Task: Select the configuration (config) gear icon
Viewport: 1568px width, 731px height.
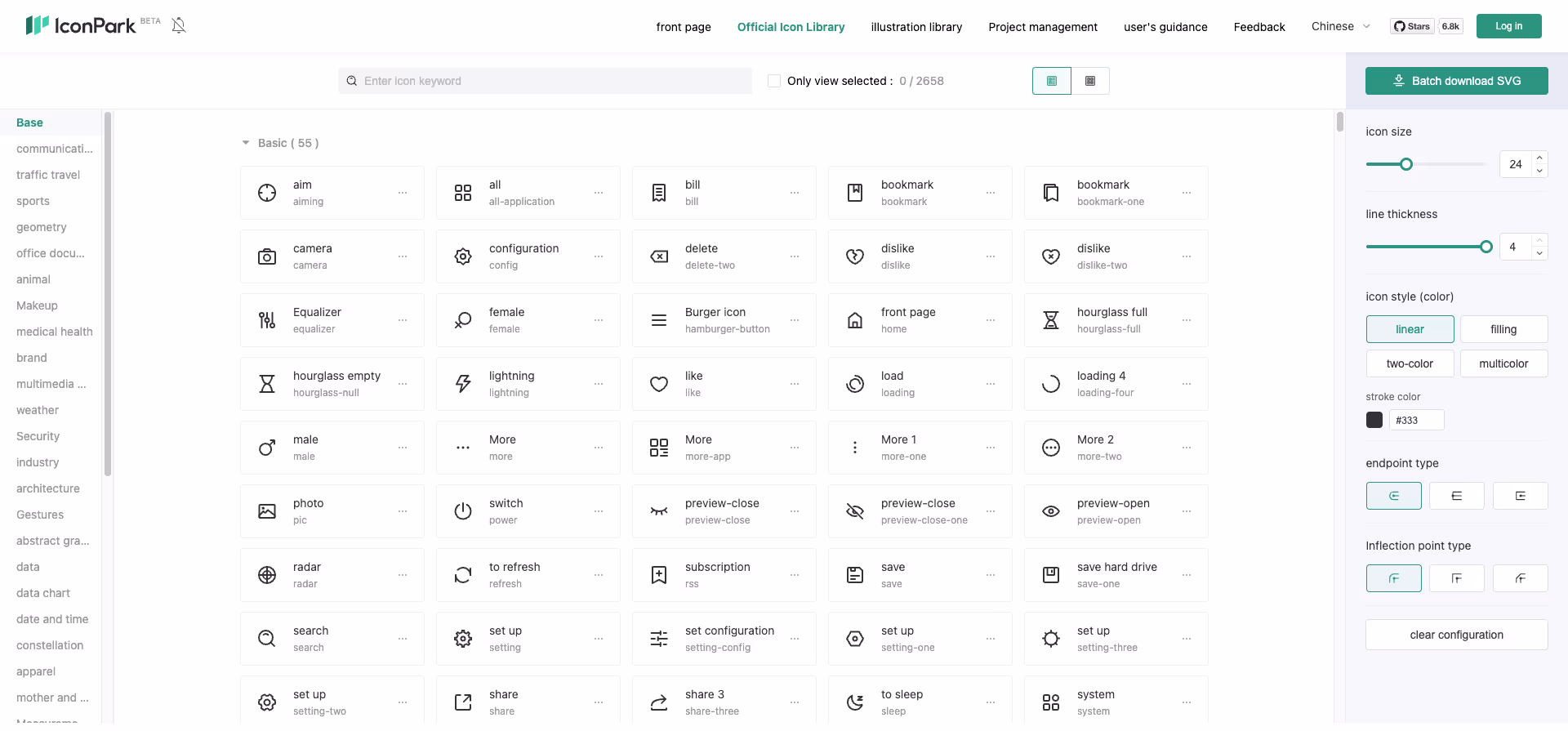Action: (x=463, y=256)
